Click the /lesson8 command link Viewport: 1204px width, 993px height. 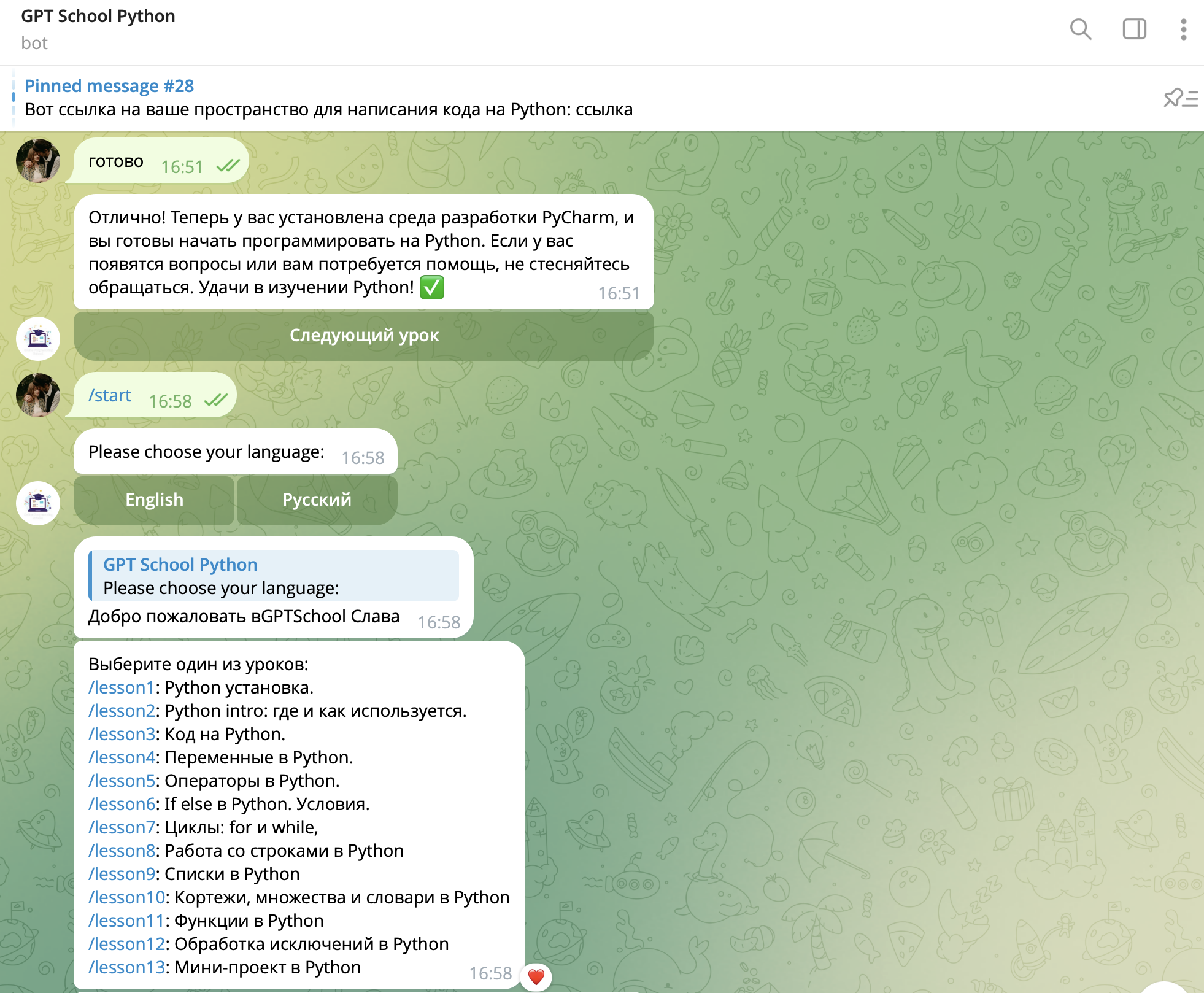122,851
